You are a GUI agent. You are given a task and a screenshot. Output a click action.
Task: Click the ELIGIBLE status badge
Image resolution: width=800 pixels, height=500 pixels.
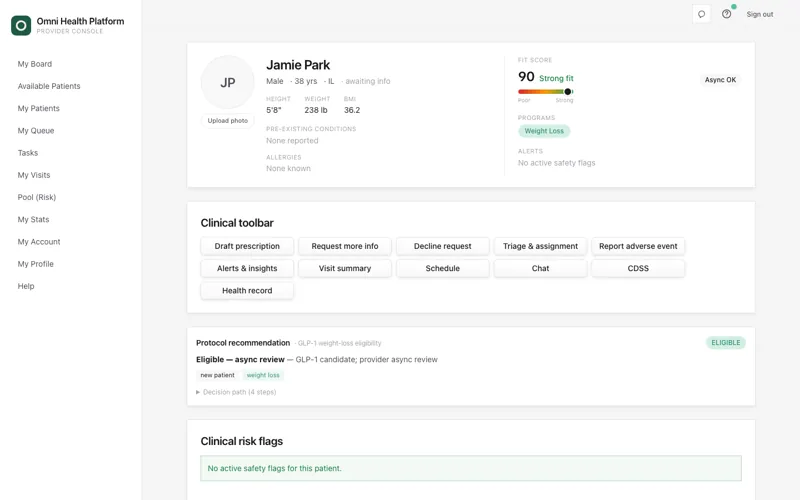coord(726,343)
